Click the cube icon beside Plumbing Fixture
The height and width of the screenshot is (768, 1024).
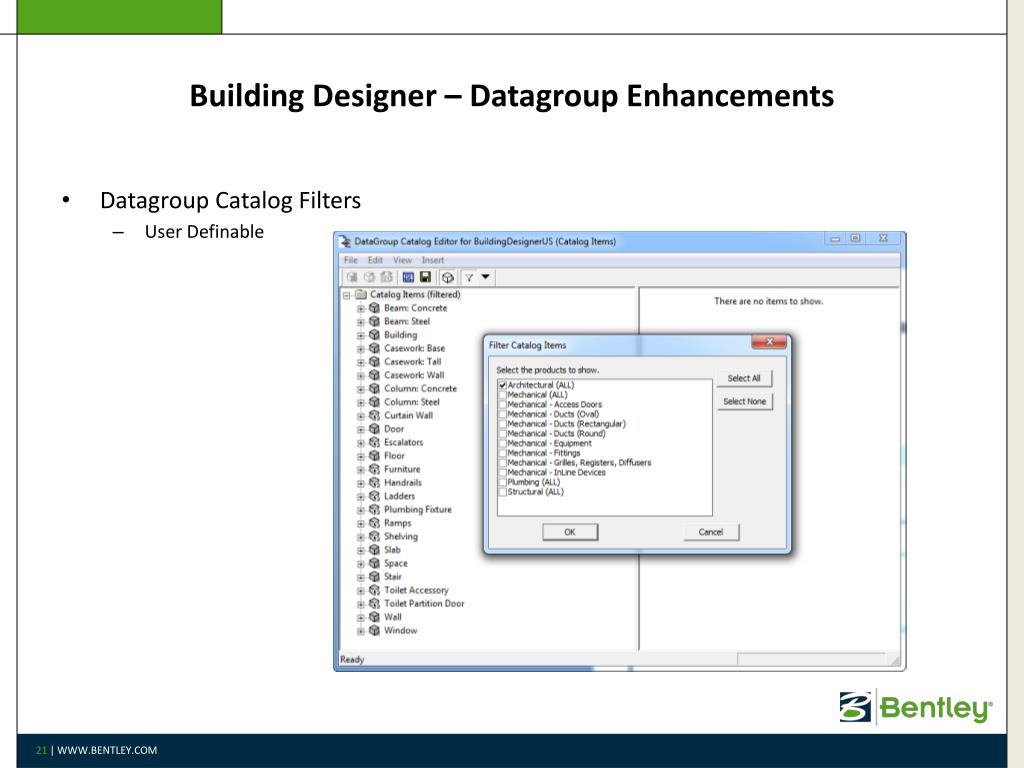374,509
